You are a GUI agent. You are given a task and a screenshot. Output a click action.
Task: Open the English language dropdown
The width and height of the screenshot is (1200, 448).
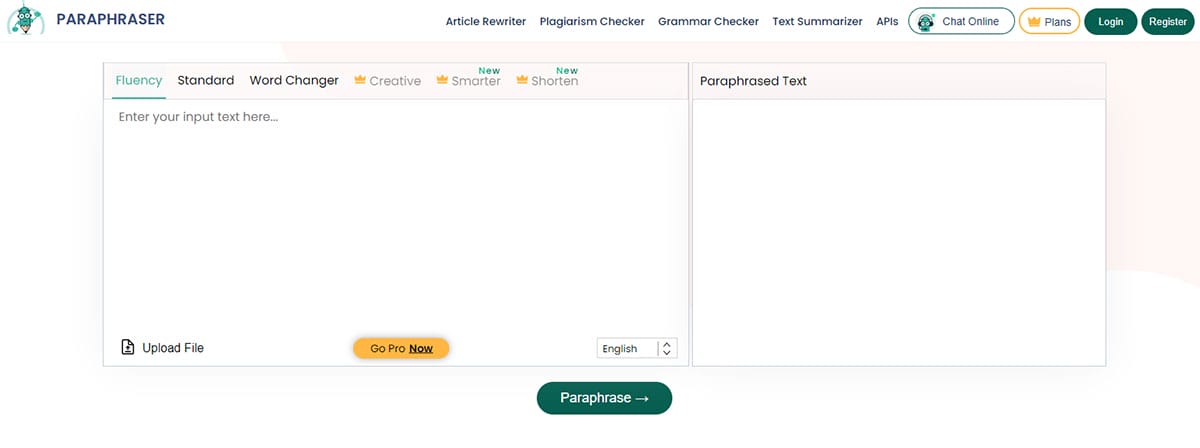click(x=626, y=348)
